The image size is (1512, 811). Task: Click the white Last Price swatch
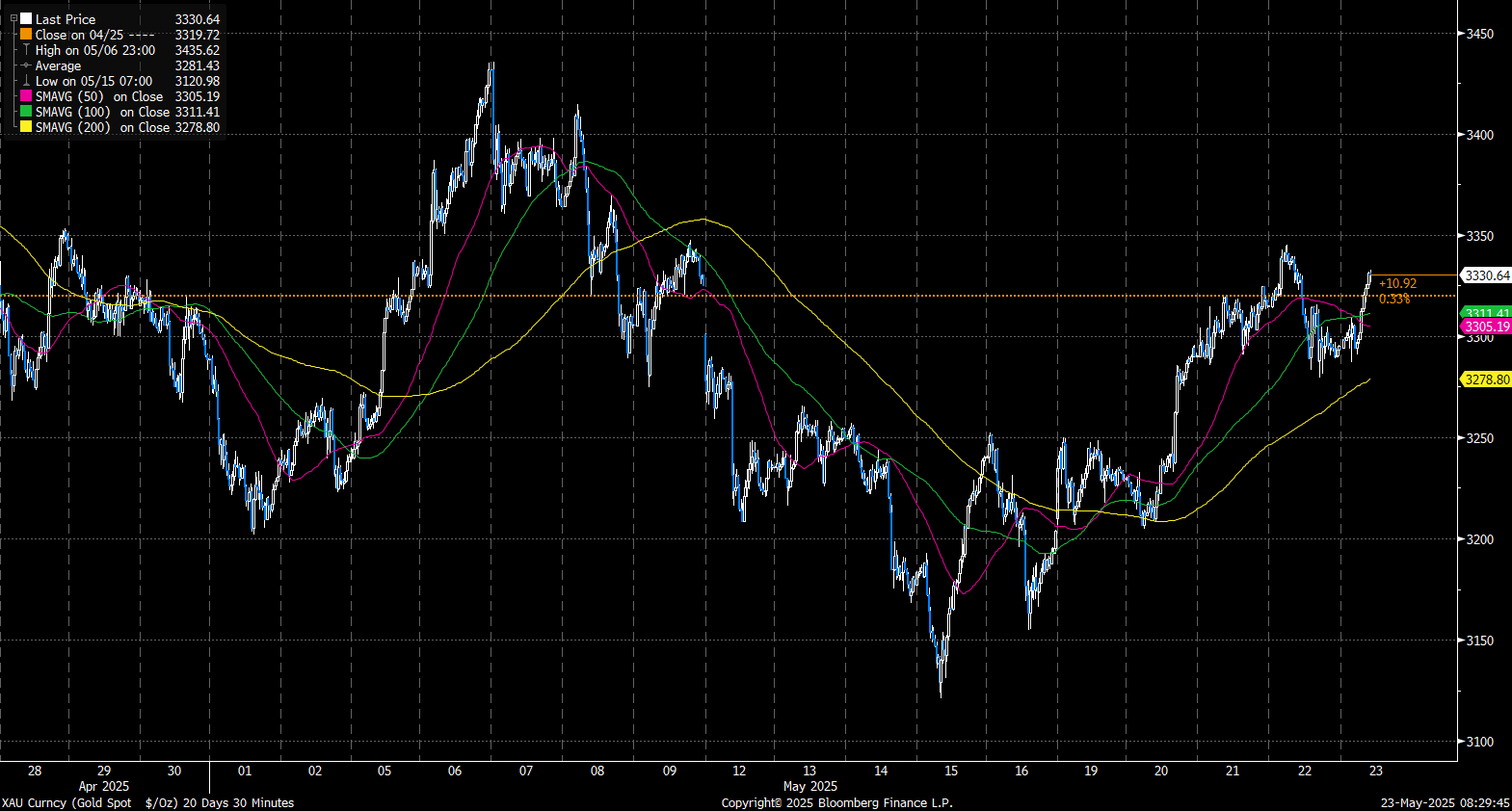26,18
